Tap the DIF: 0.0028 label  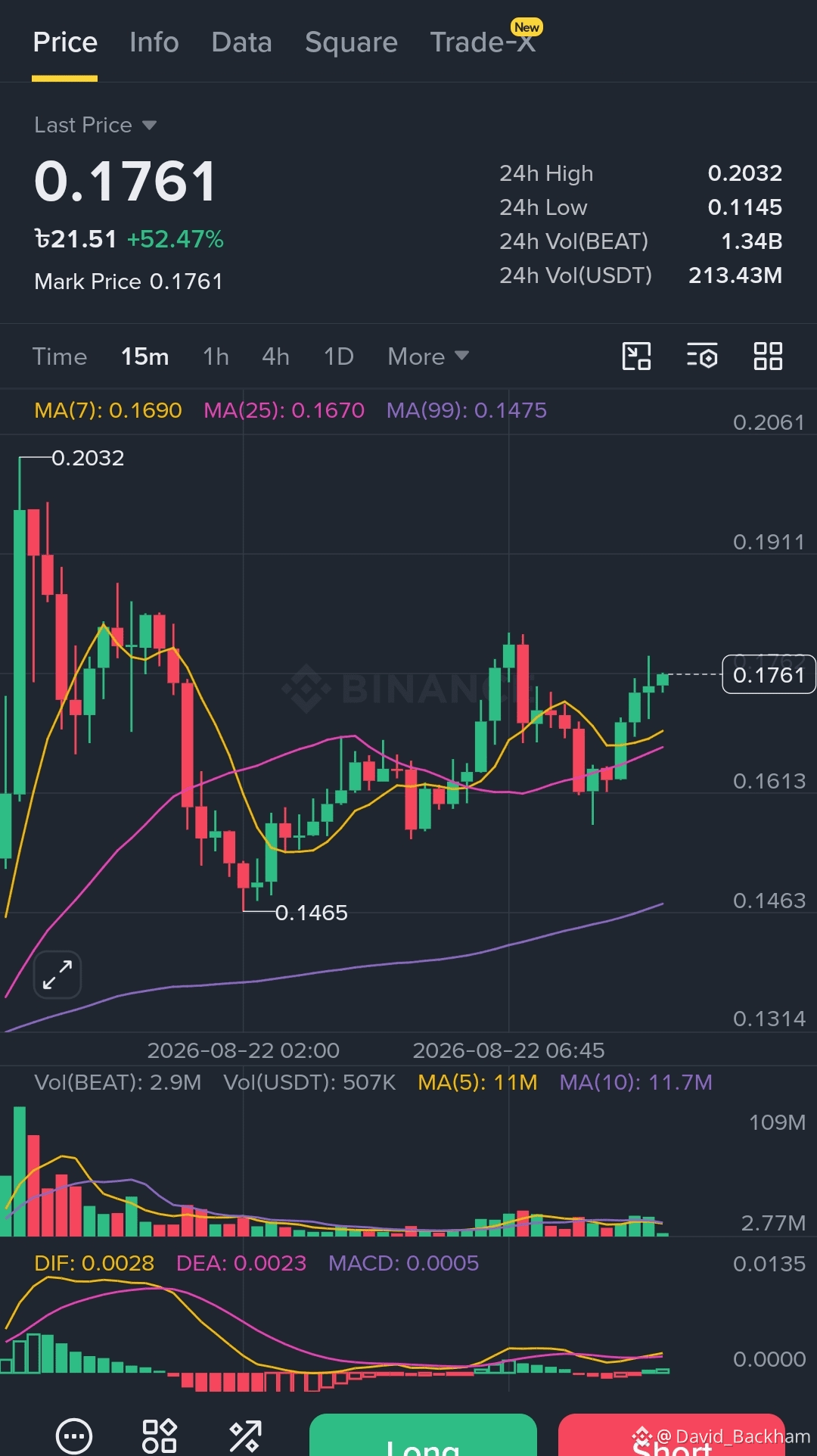(x=95, y=1263)
